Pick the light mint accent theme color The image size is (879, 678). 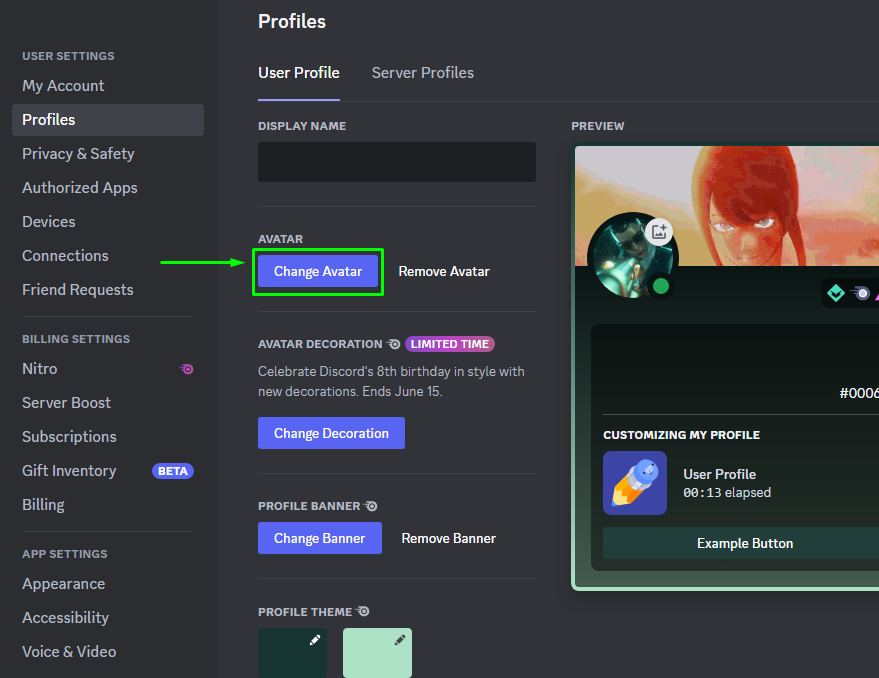(377, 653)
